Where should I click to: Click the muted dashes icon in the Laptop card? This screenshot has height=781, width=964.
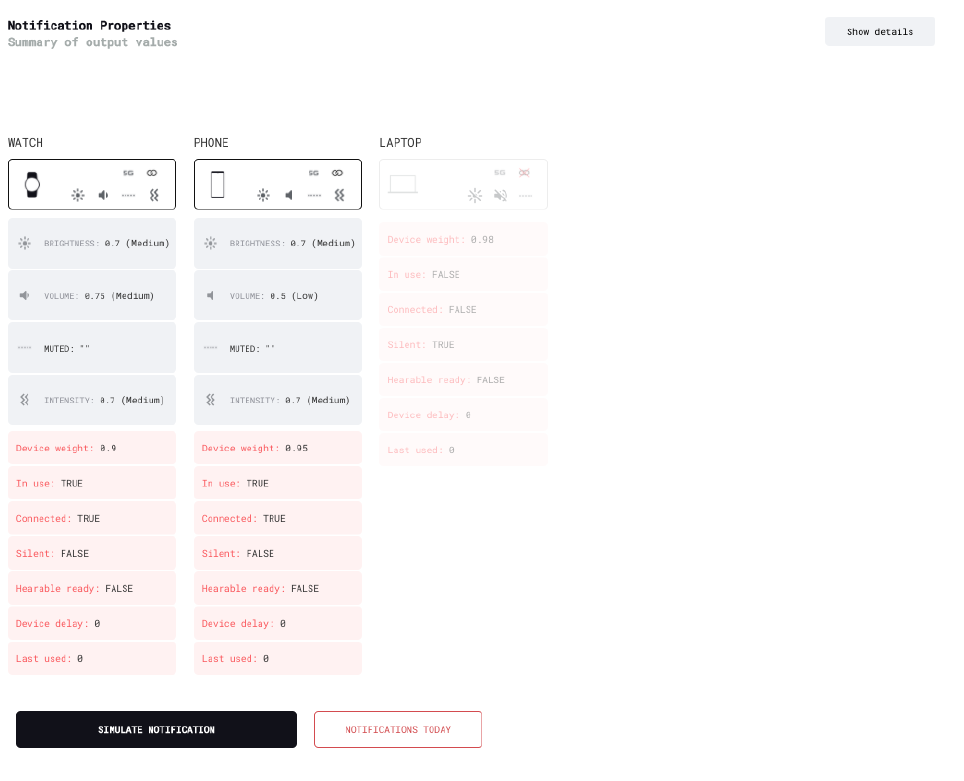pos(526,196)
